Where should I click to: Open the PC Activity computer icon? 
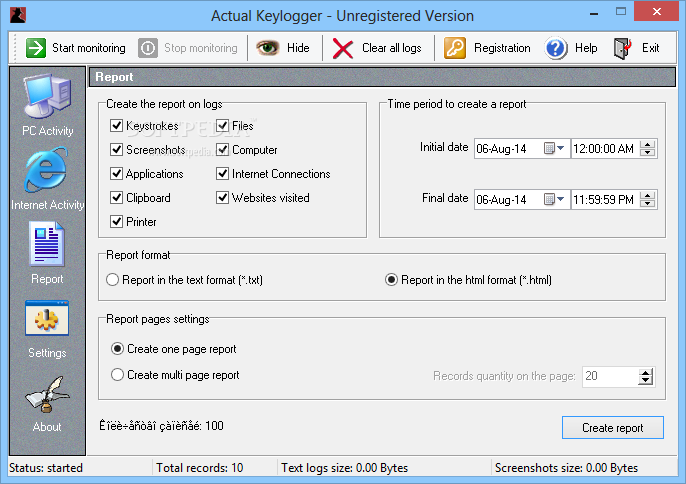point(47,96)
